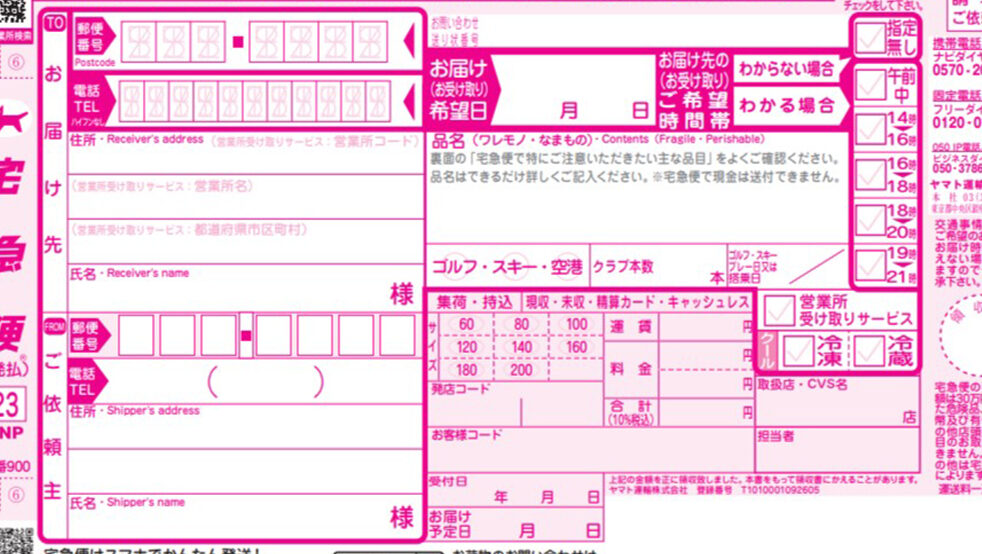Click the 現収・未収・精算カード・キャッシュレス label

[x=637, y=303]
